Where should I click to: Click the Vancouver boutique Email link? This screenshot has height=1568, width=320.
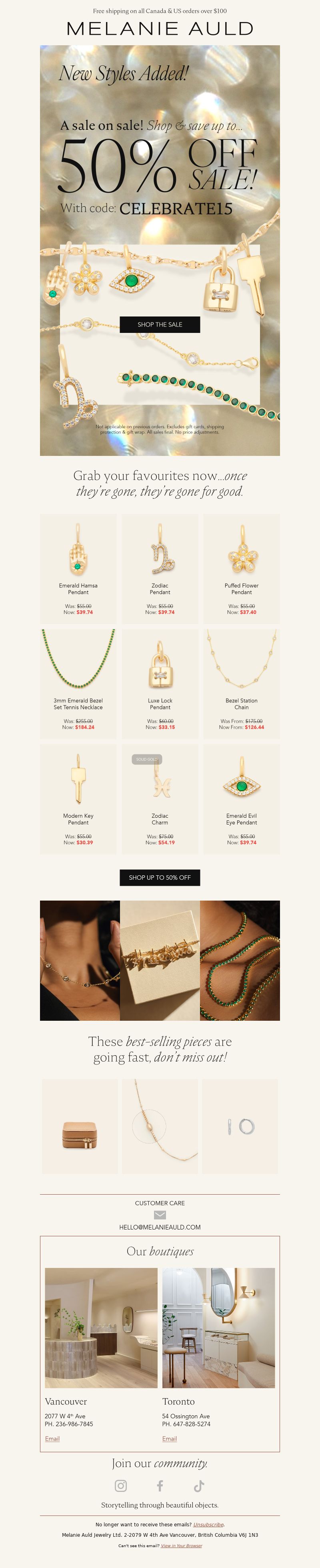click(52, 1438)
